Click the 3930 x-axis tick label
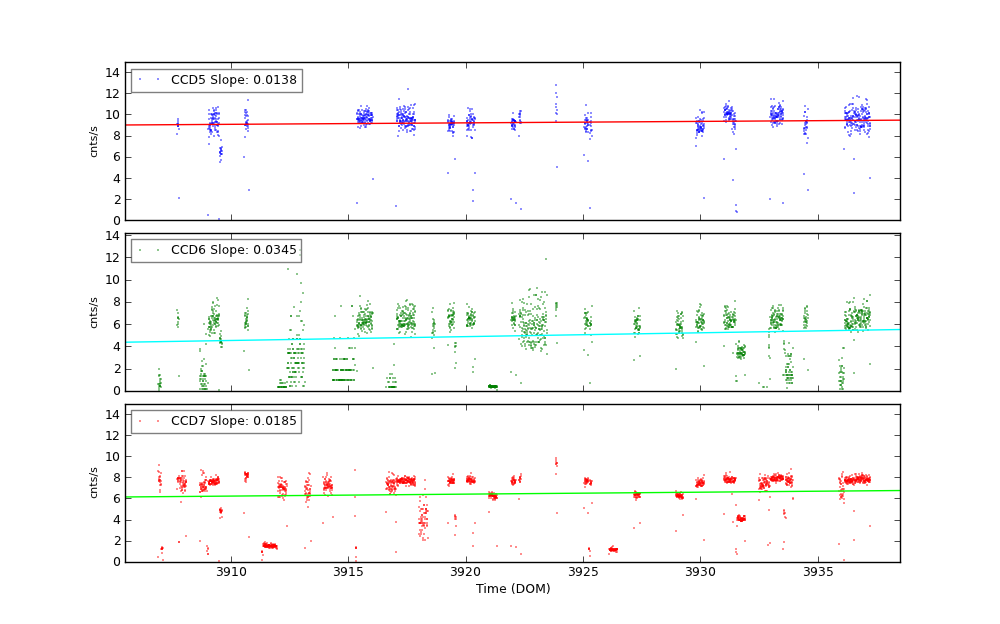This screenshot has height=624, width=1000. pyautogui.click(x=700, y=572)
